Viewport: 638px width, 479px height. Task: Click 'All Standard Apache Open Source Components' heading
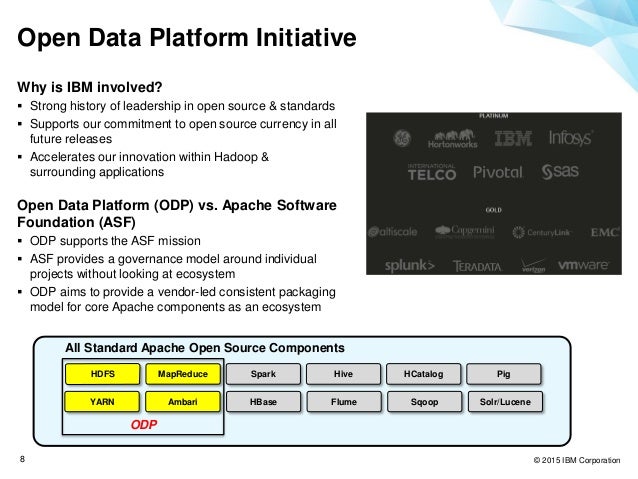click(x=205, y=348)
